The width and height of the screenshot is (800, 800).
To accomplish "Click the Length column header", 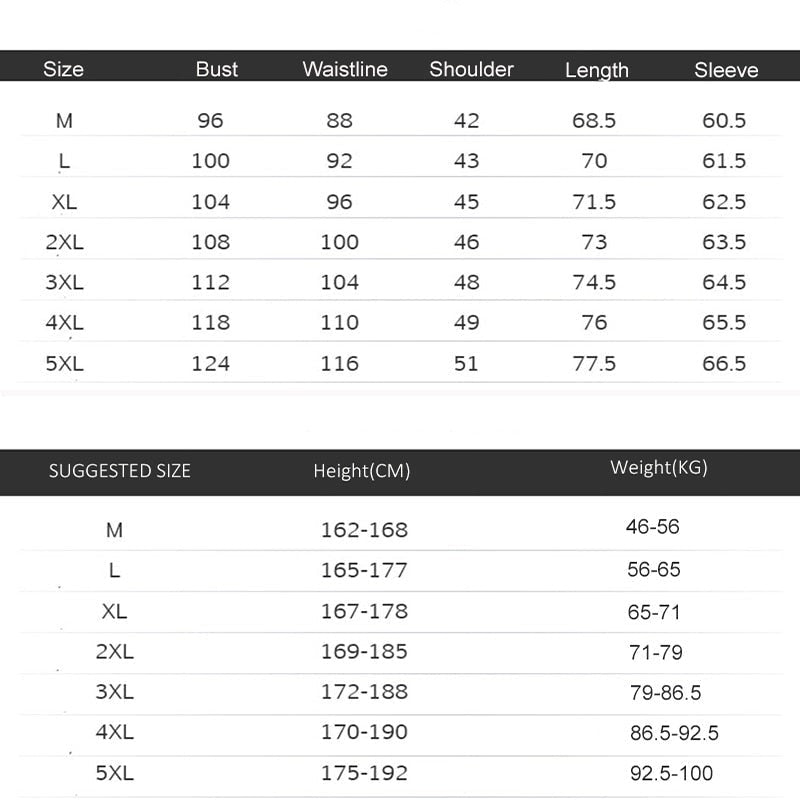I will [596, 70].
